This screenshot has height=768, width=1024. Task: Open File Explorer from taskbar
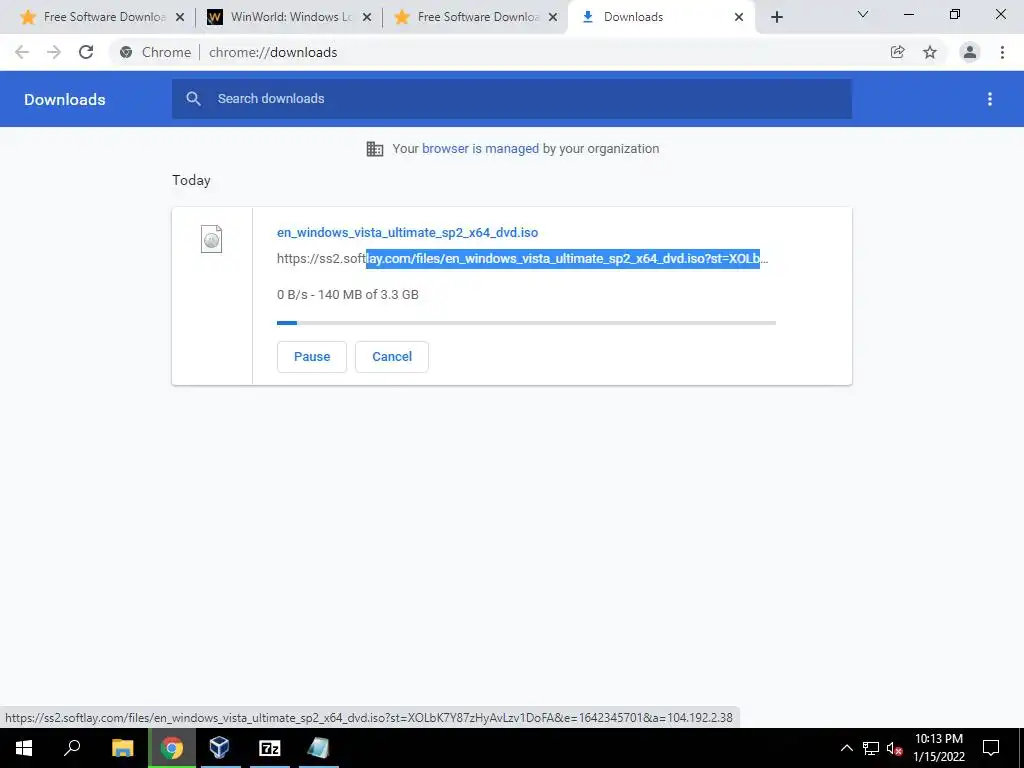click(122, 748)
